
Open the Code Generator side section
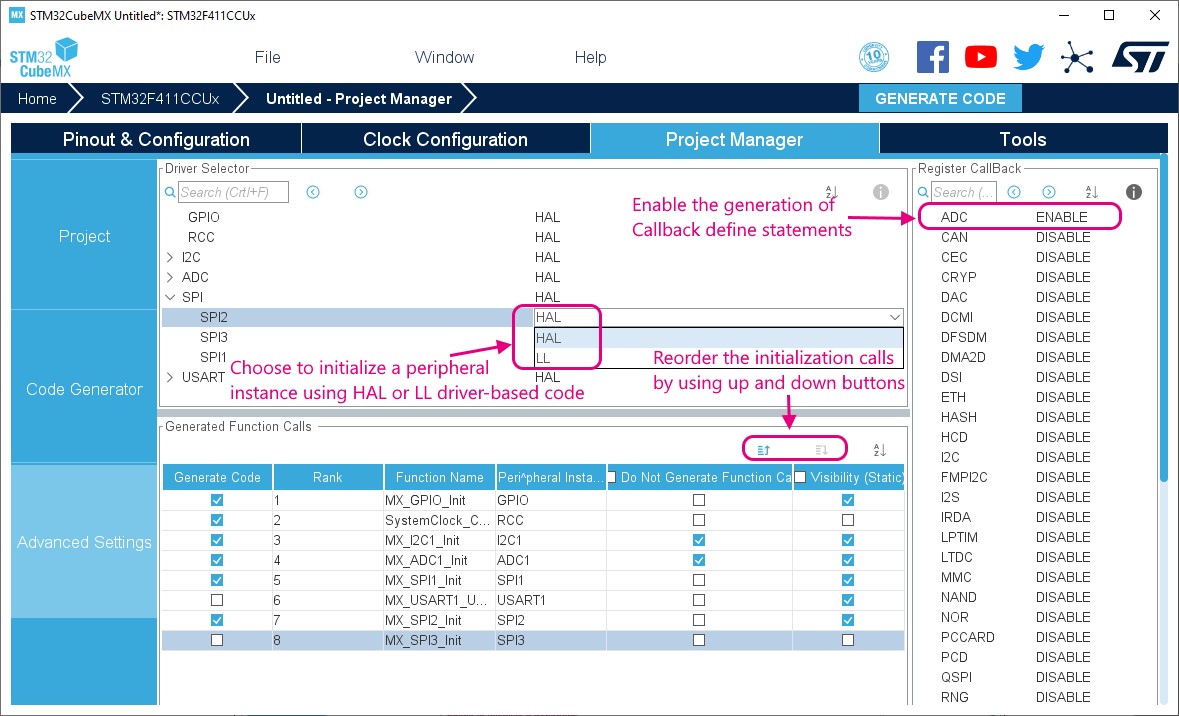[x=84, y=389]
